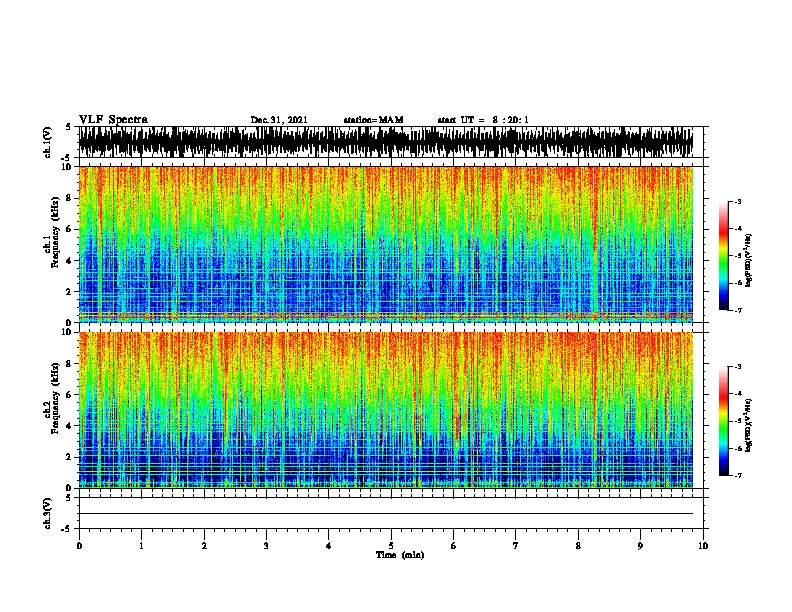Click the time axis tick label '3'
Screen dimensions: 792x612
click(266, 546)
